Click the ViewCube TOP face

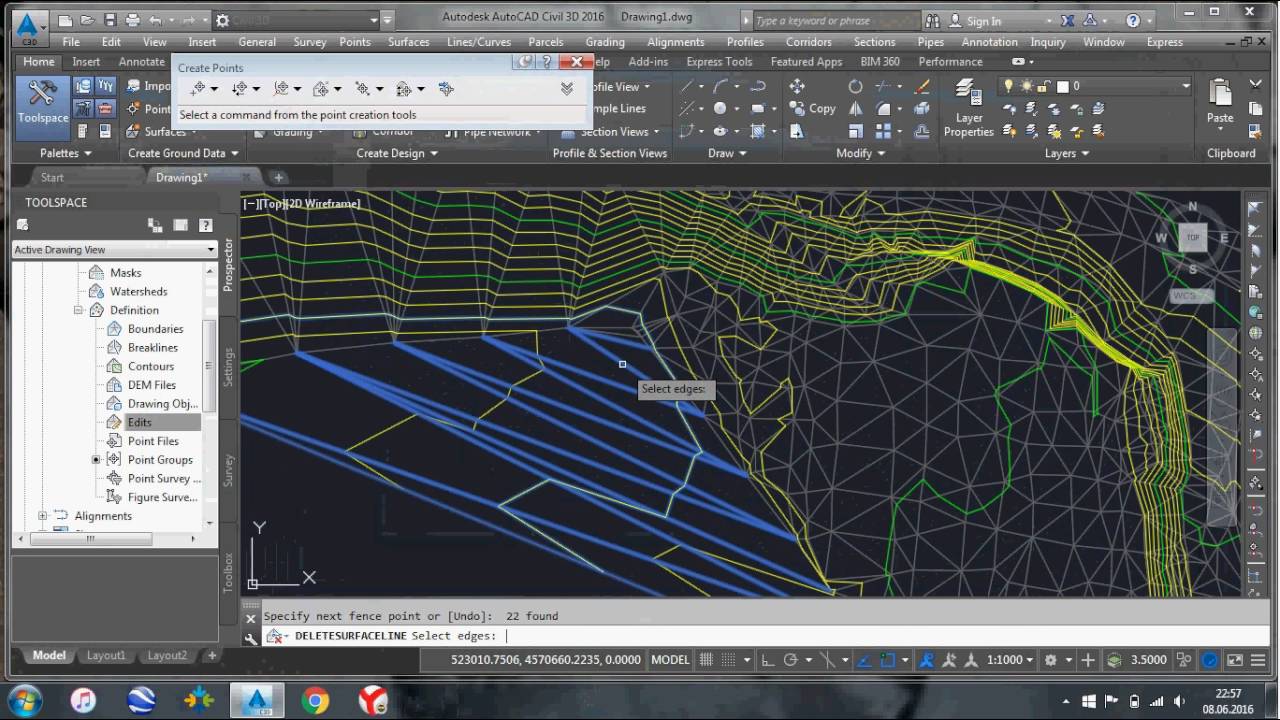tap(1192, 238)
